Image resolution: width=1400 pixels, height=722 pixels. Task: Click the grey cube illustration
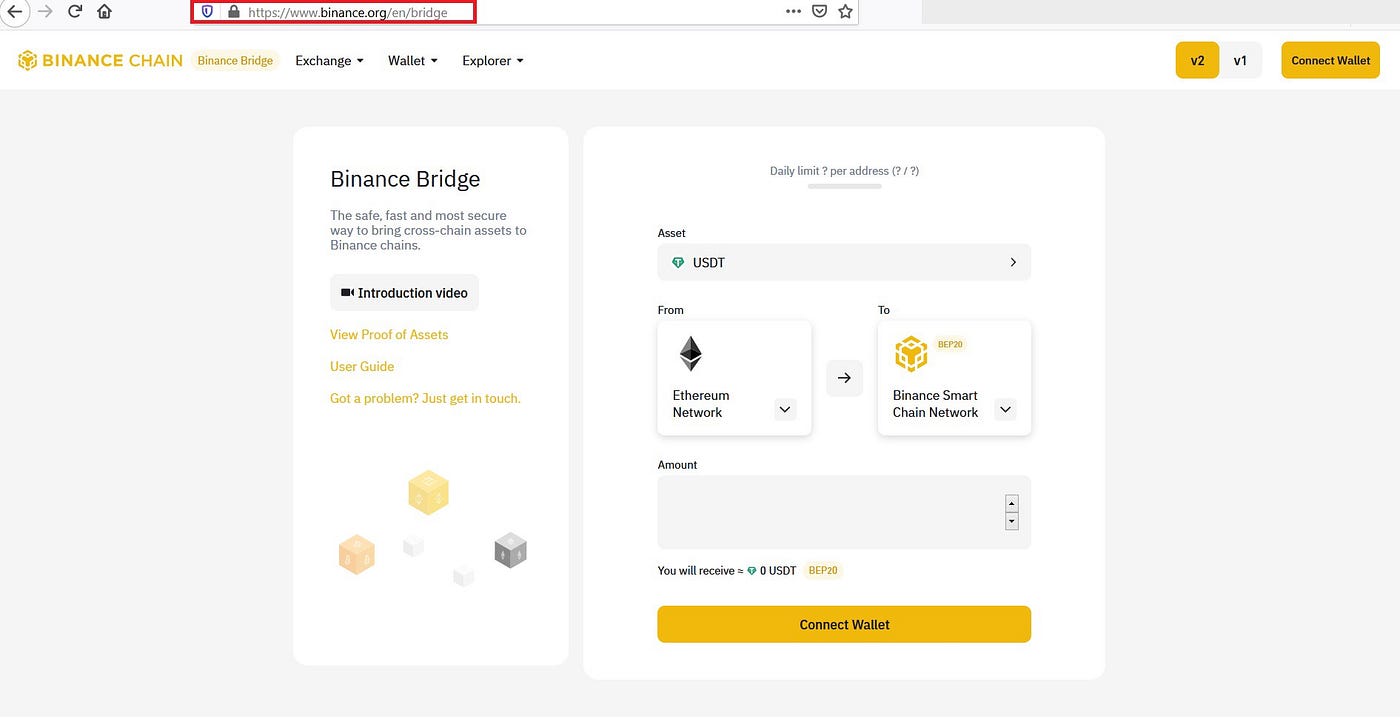(x=510, y=550)
